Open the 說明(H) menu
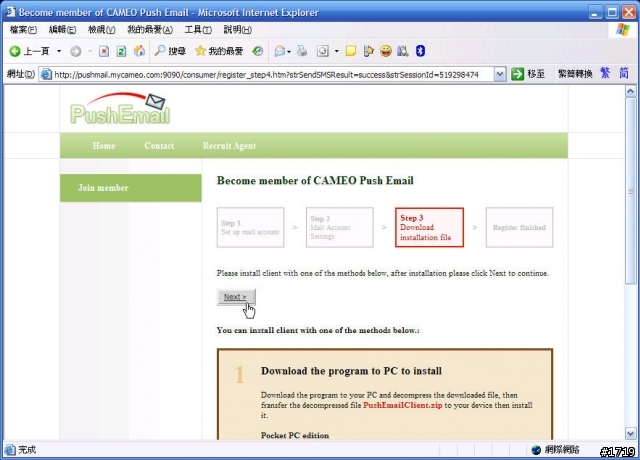Viewport: 640px width, 460px height. pos(237,30)
